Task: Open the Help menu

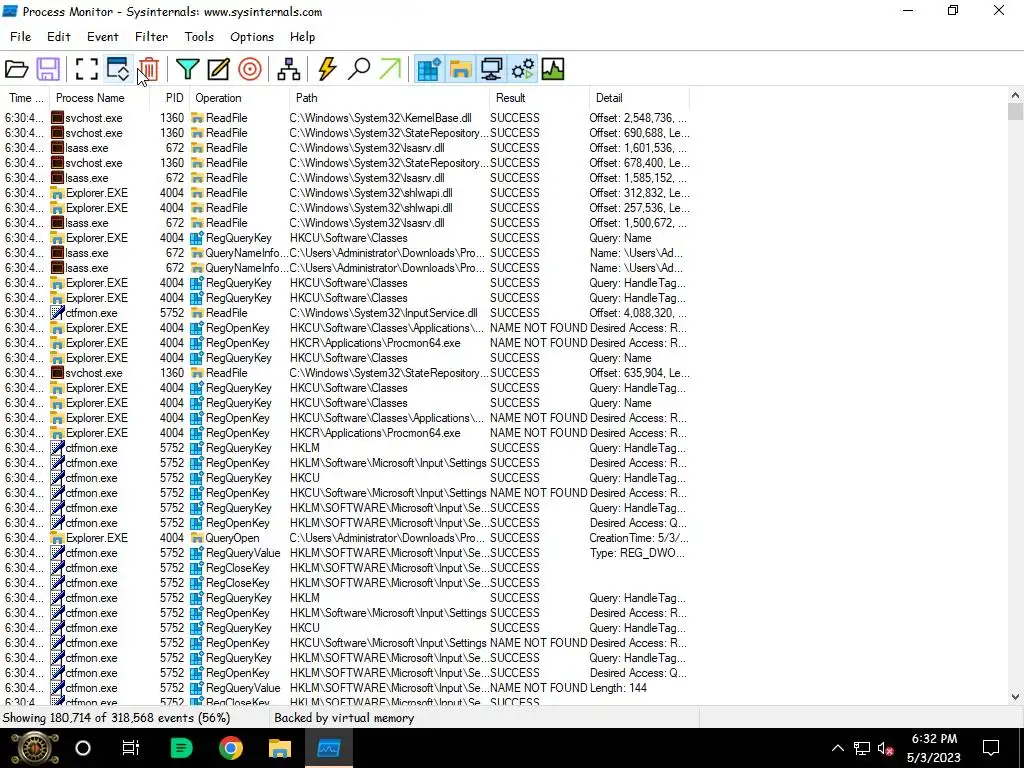Action: [302, 37]
